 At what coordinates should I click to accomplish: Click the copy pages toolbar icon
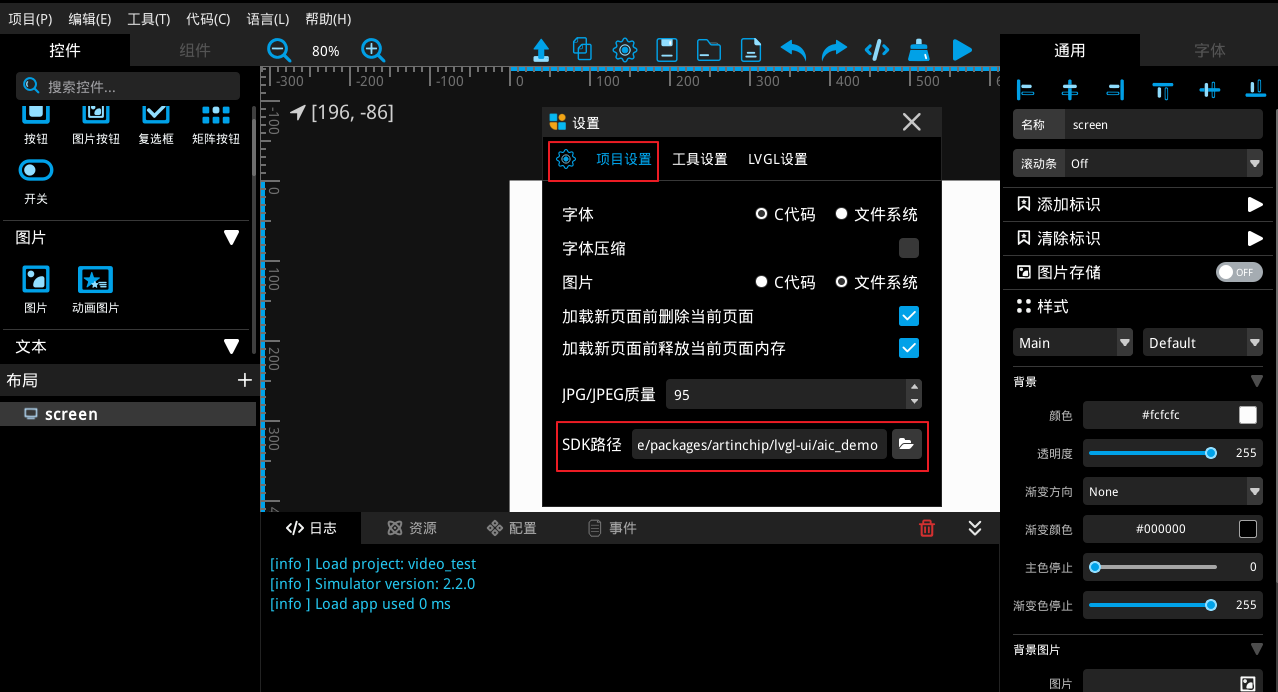[582, 49]
